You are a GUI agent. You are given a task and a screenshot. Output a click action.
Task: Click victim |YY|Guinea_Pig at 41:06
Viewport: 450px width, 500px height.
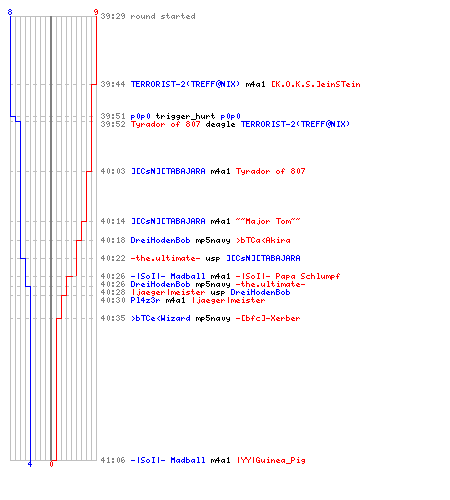[x=271, y=460]
